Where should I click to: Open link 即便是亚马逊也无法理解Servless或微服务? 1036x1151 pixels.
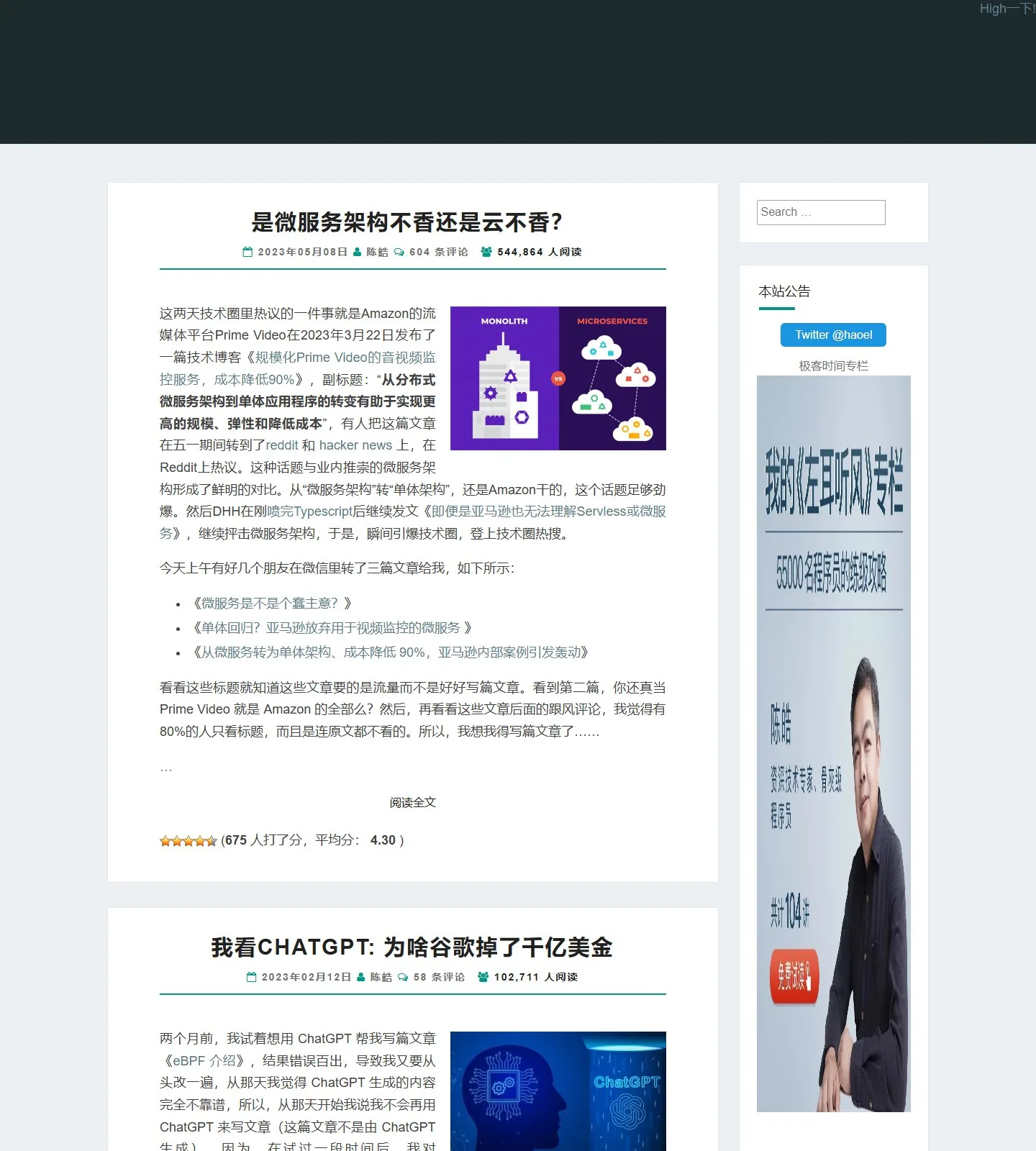pos(413,522)
